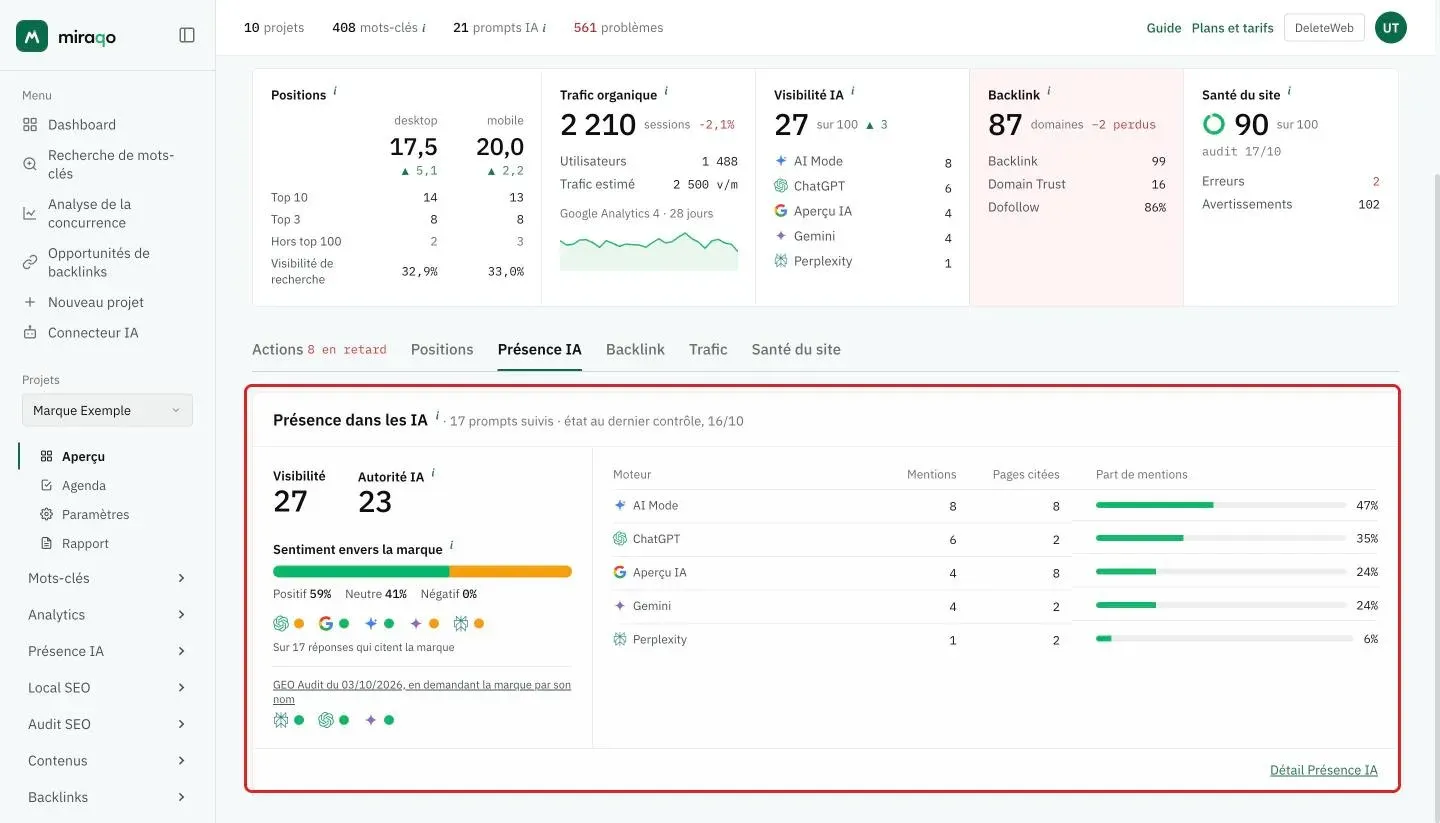
Task: Click the Opportunités de backlinks link icon
Action: point(30,262)
